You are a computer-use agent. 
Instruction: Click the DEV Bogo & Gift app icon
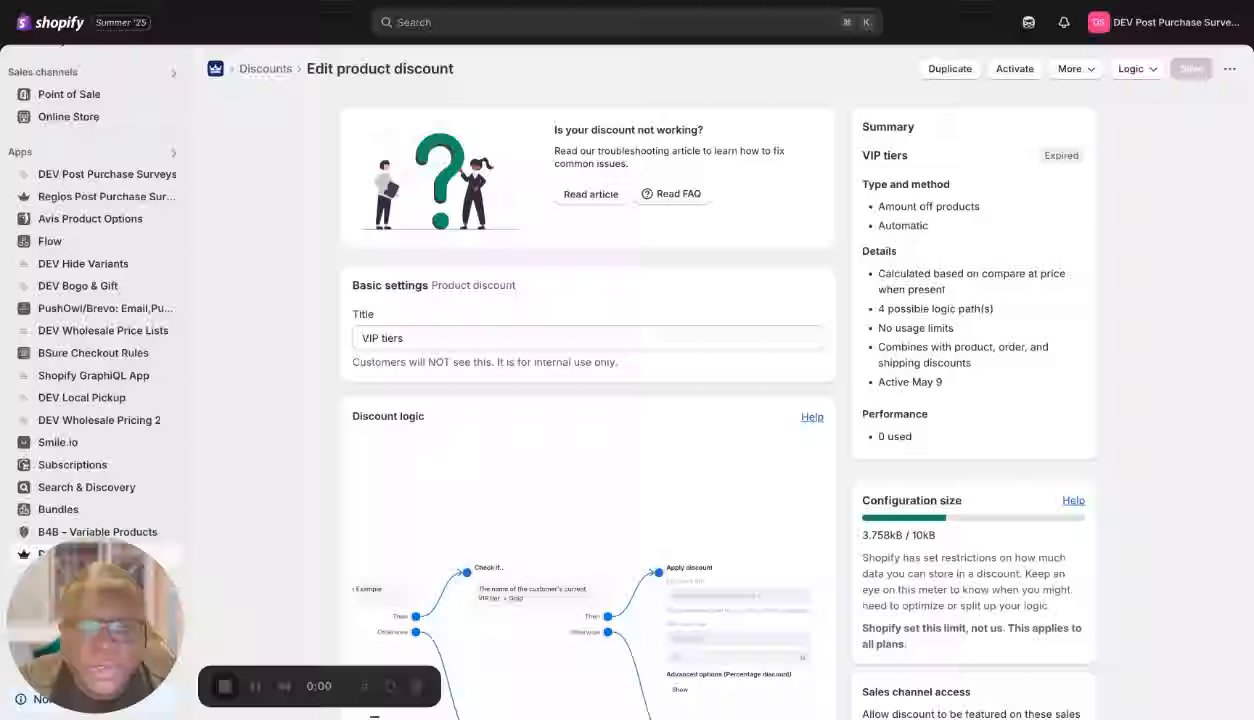pyautogui.click(x=24, y=286)
